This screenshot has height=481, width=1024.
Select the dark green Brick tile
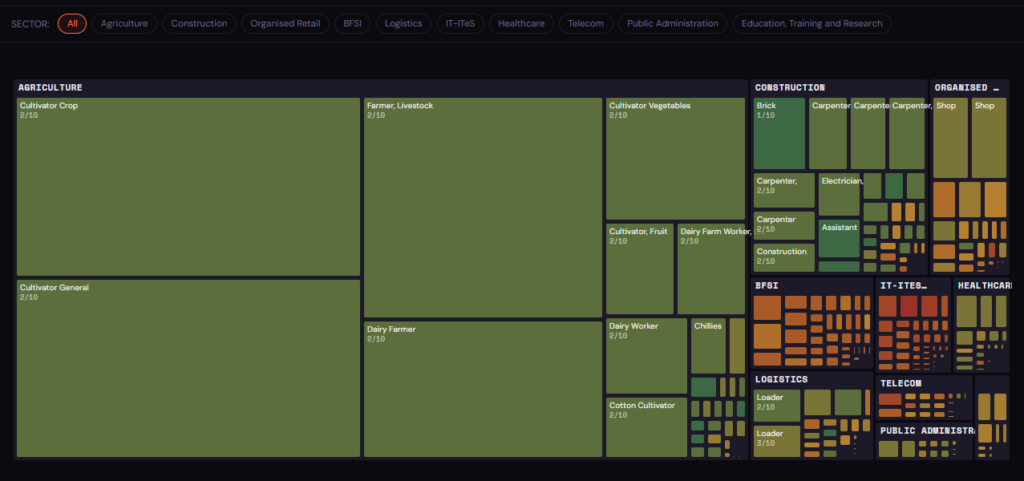pos(779,133)
